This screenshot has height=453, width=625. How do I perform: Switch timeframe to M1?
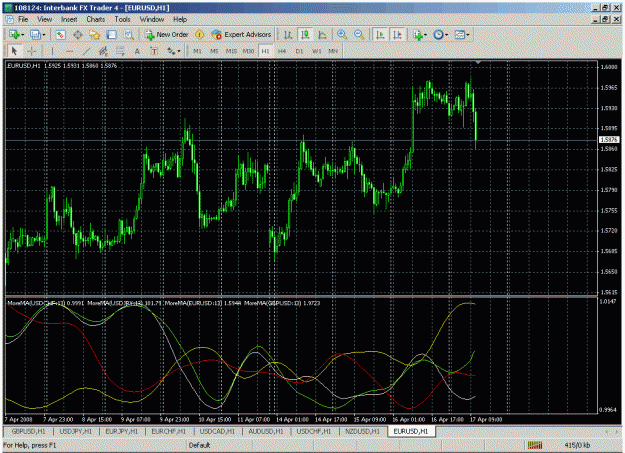point(197,51)
